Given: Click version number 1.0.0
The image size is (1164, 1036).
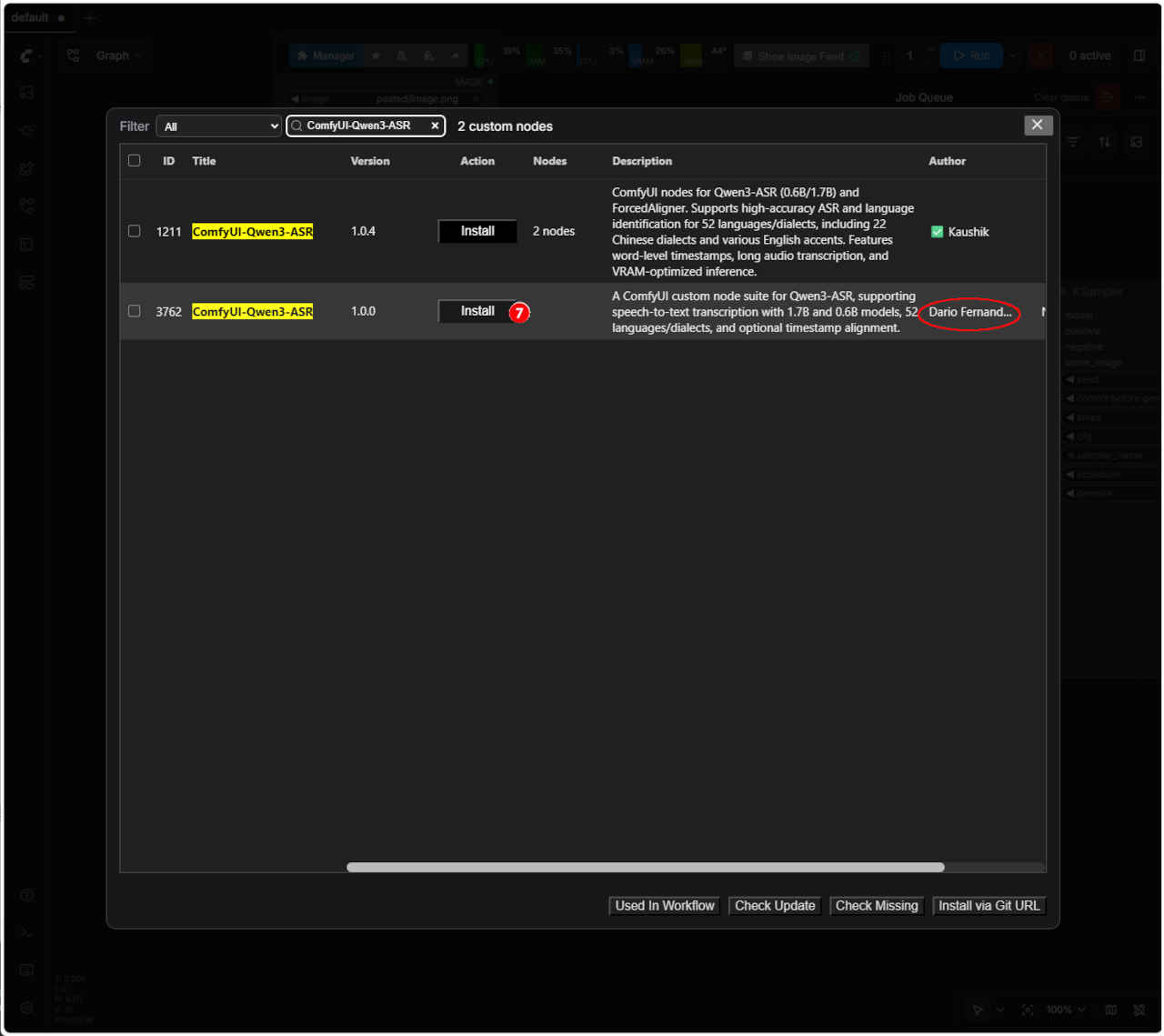Looking at the screenshot, I should point(363,311).
